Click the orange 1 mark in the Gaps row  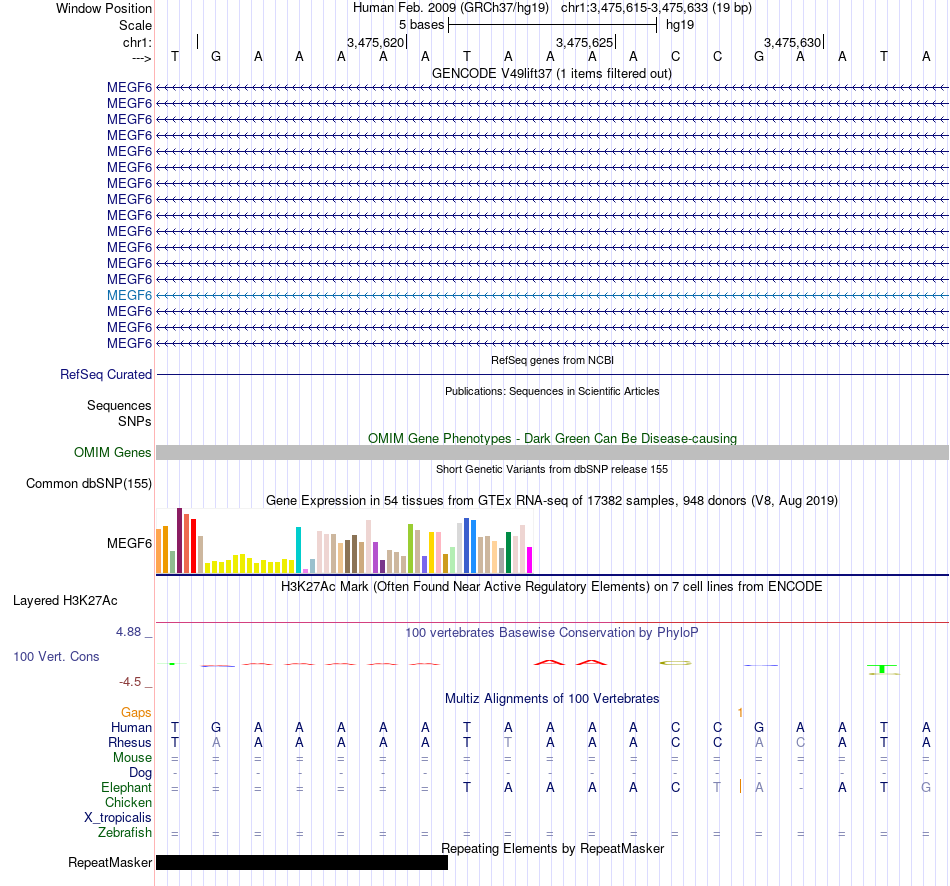pos(740,713)
